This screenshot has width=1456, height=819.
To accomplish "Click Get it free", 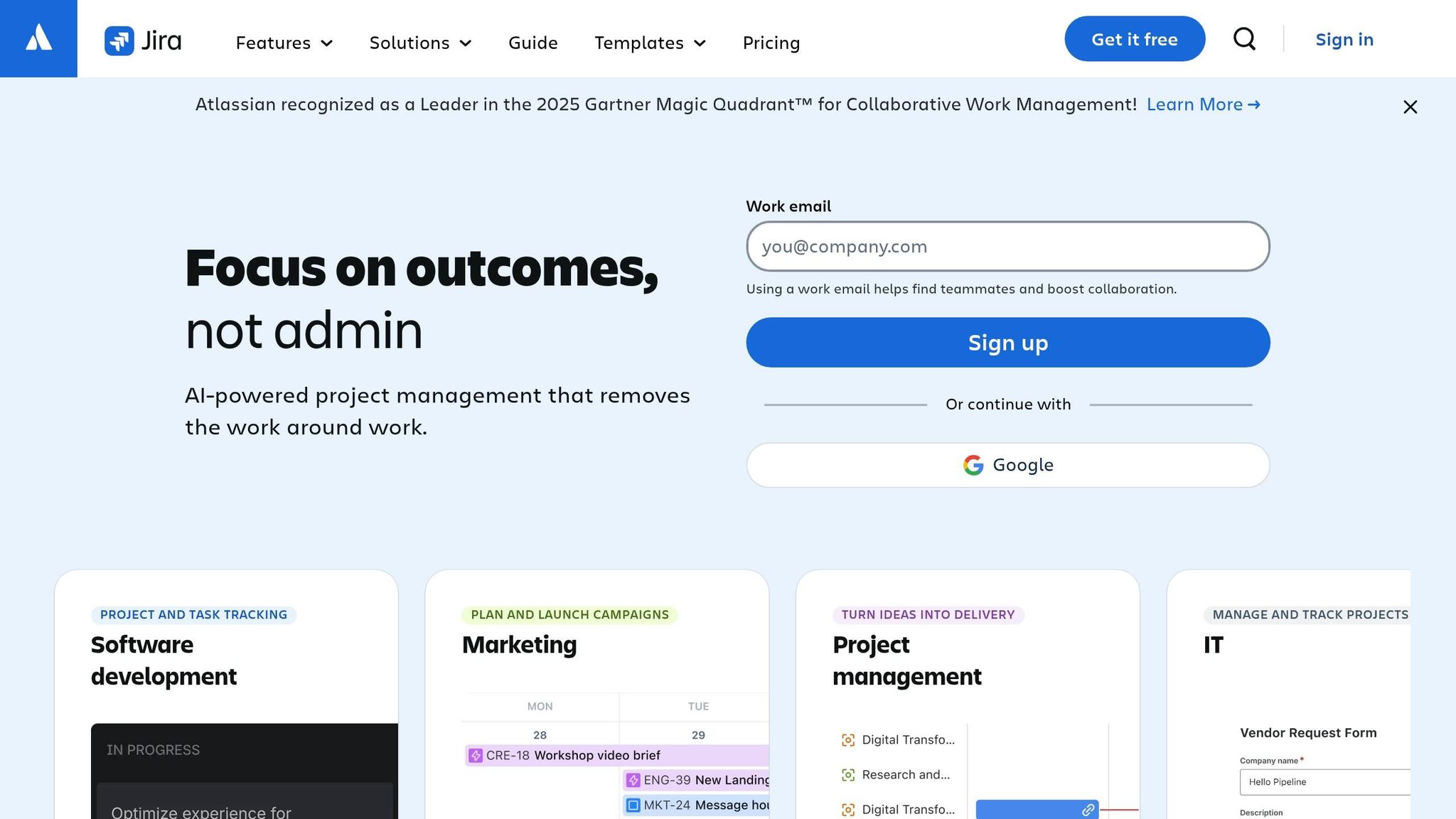I will click(x=1135, y=38).
